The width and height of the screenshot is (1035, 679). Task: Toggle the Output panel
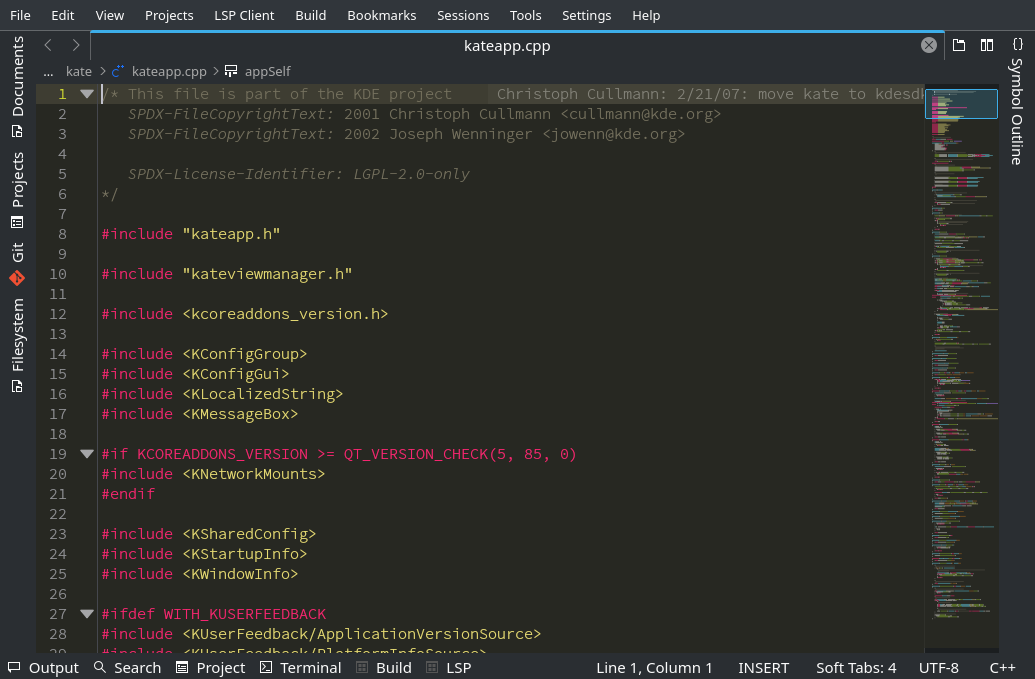[43, 668]
